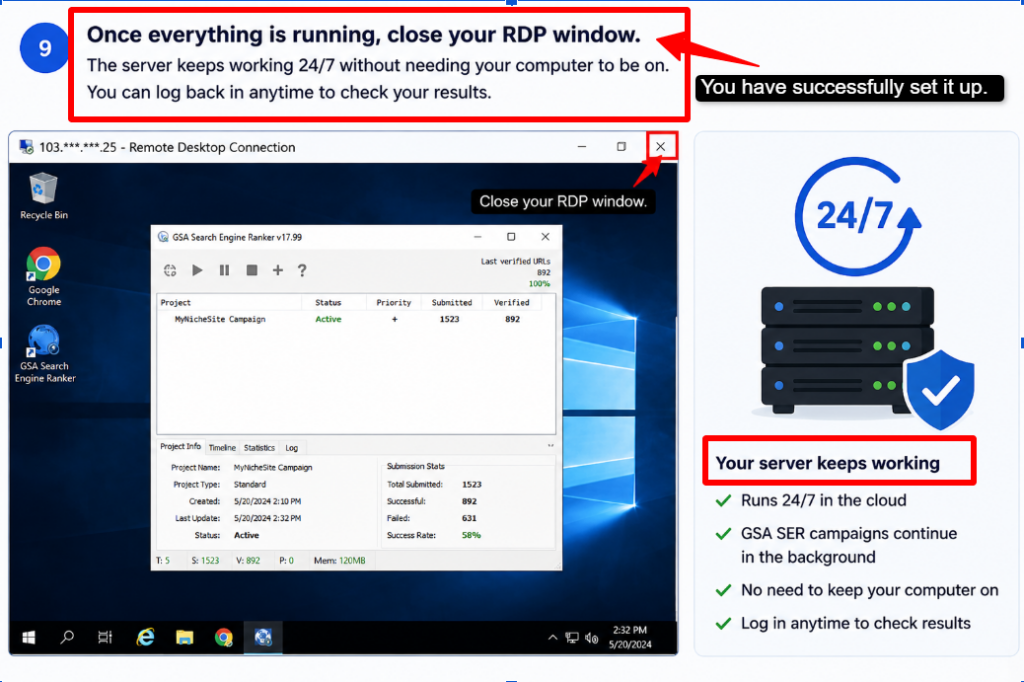Open the question mark help icon
The height and width of the screenshot is (682, 1024).
pyautogui.click(x=302, y=270)
